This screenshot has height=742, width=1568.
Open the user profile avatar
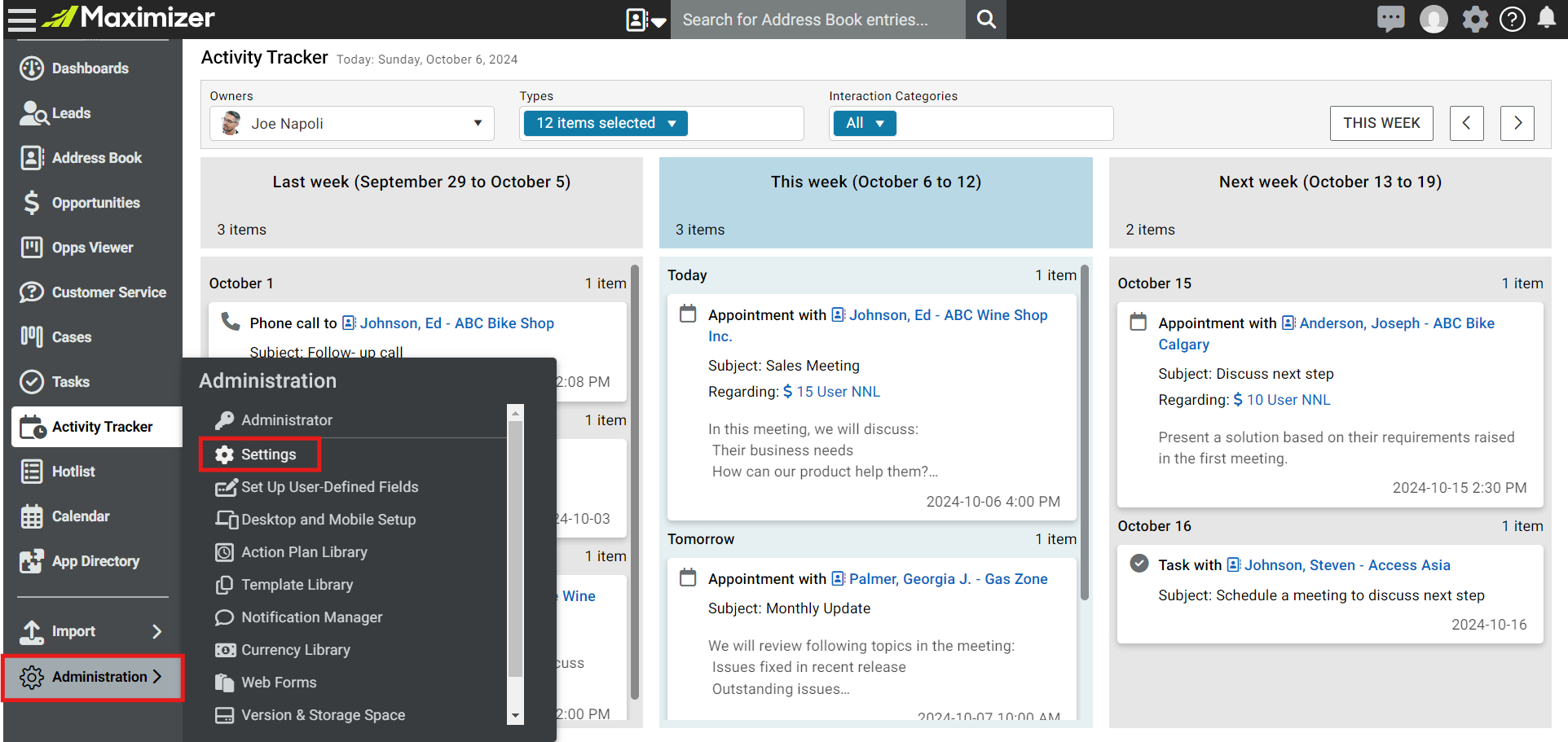pyautogui.click(x=1434, y=19)
